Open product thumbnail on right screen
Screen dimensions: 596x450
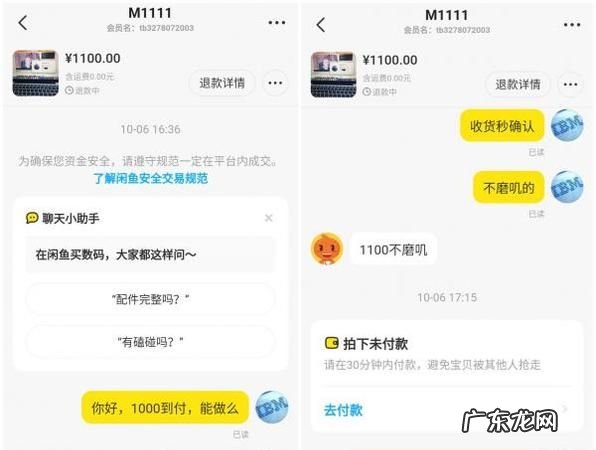pyautogui.click(x=334, y=74)
